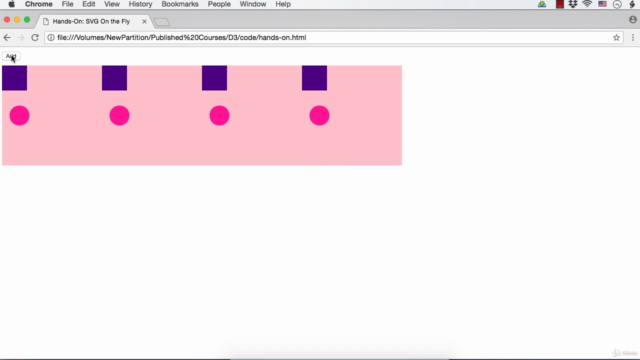
Task: Bookmark this page with the star icon
Action: click(616, 38)
